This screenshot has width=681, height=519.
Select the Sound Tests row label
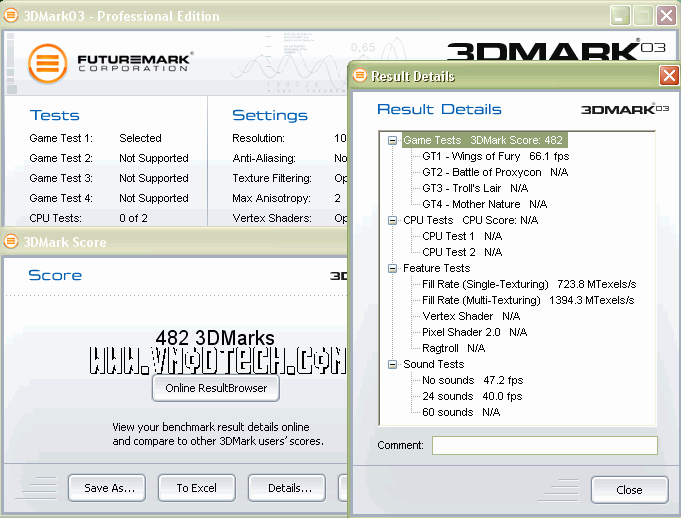(x=433, y=364)
